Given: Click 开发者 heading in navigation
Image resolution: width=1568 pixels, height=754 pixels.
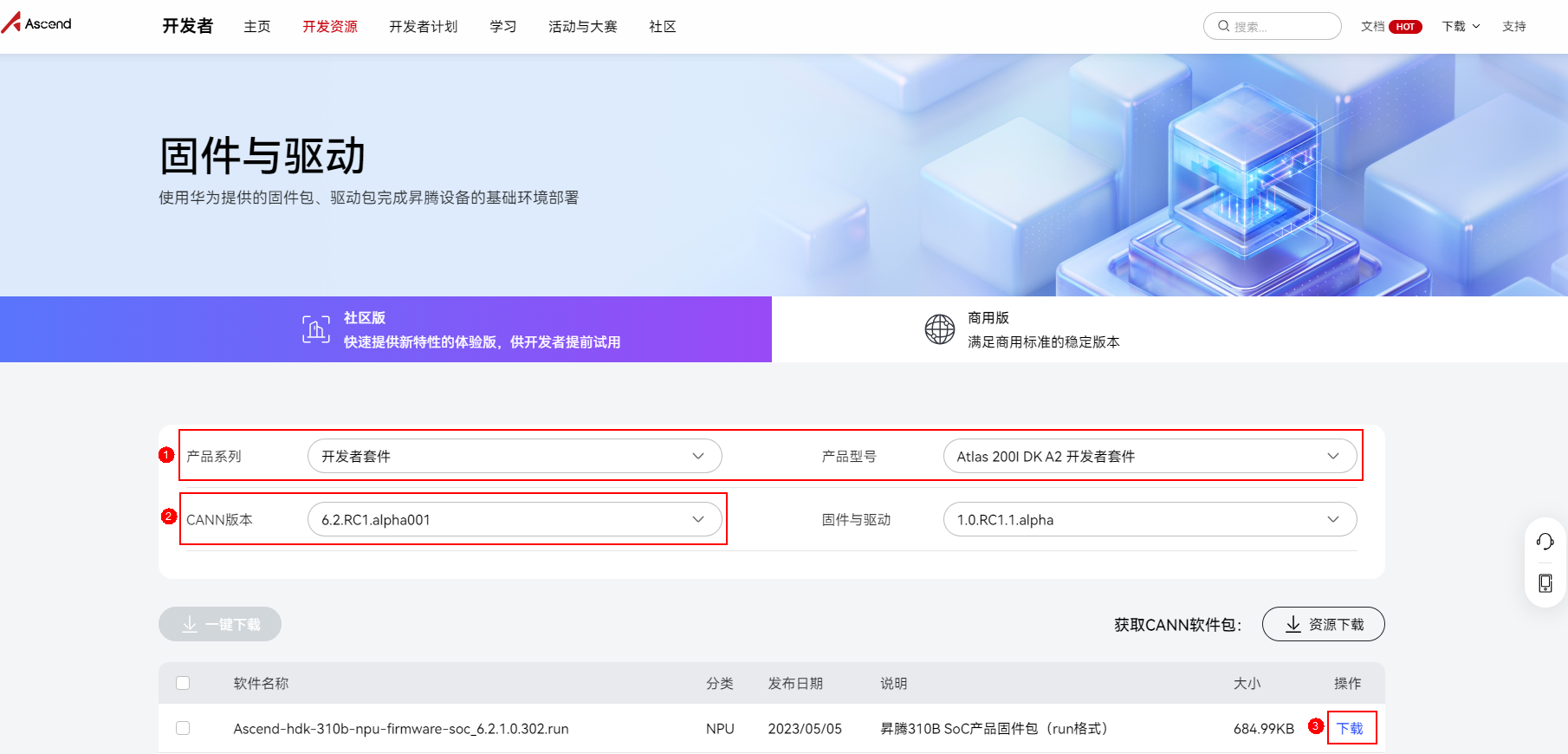Looking at the screenshot, I should point(188,26).
